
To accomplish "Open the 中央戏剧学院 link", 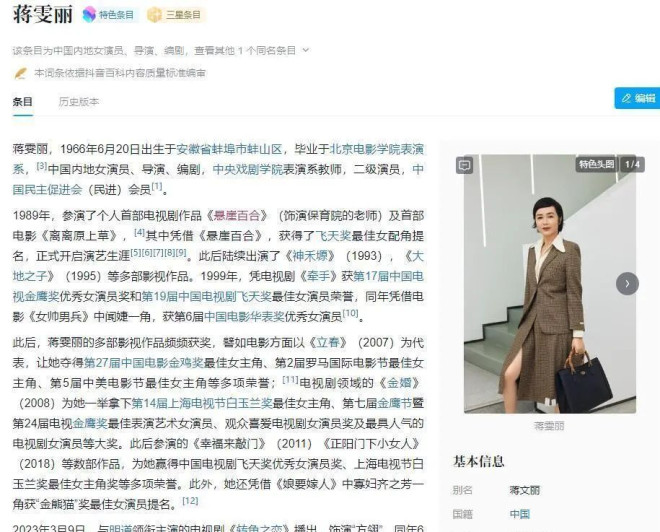I will (x=248, y=169).
